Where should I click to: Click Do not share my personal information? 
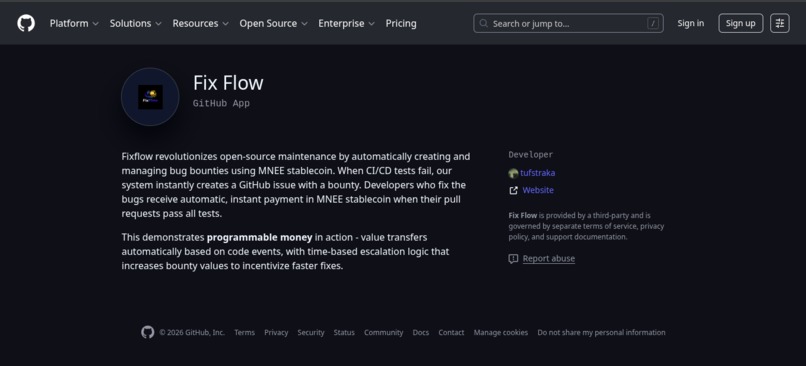coord(601,333)
